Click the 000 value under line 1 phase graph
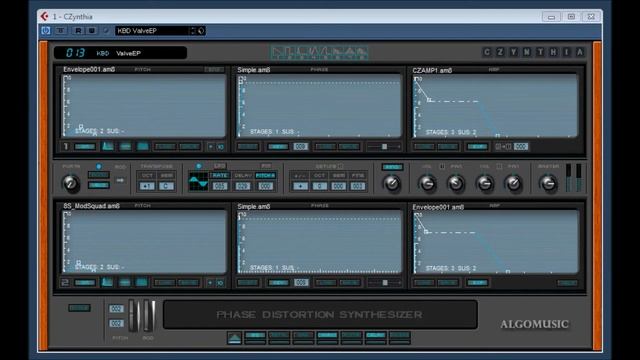The image size is (640, 360). click(x=300, y=147)
